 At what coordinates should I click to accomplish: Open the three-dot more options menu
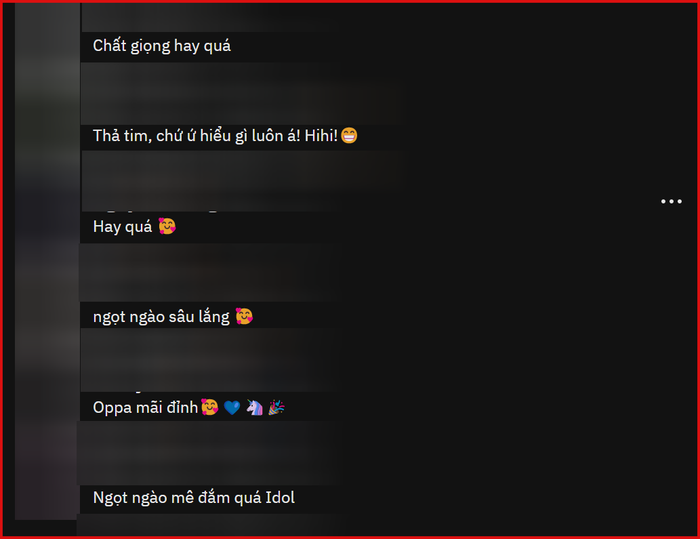pyautogui.click(x=671, y=201)
